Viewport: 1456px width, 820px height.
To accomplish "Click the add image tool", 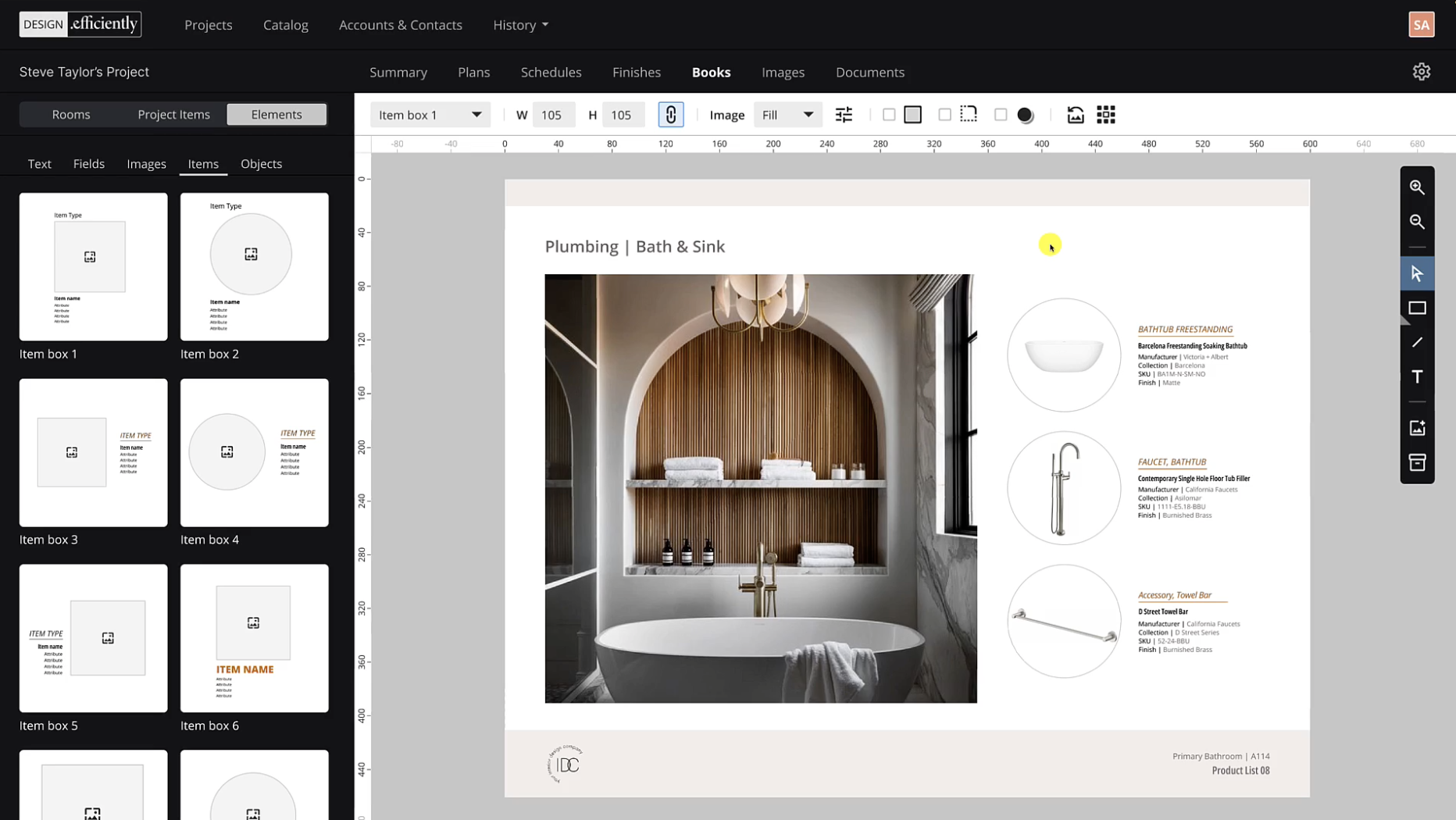I will click(1417, 428).
